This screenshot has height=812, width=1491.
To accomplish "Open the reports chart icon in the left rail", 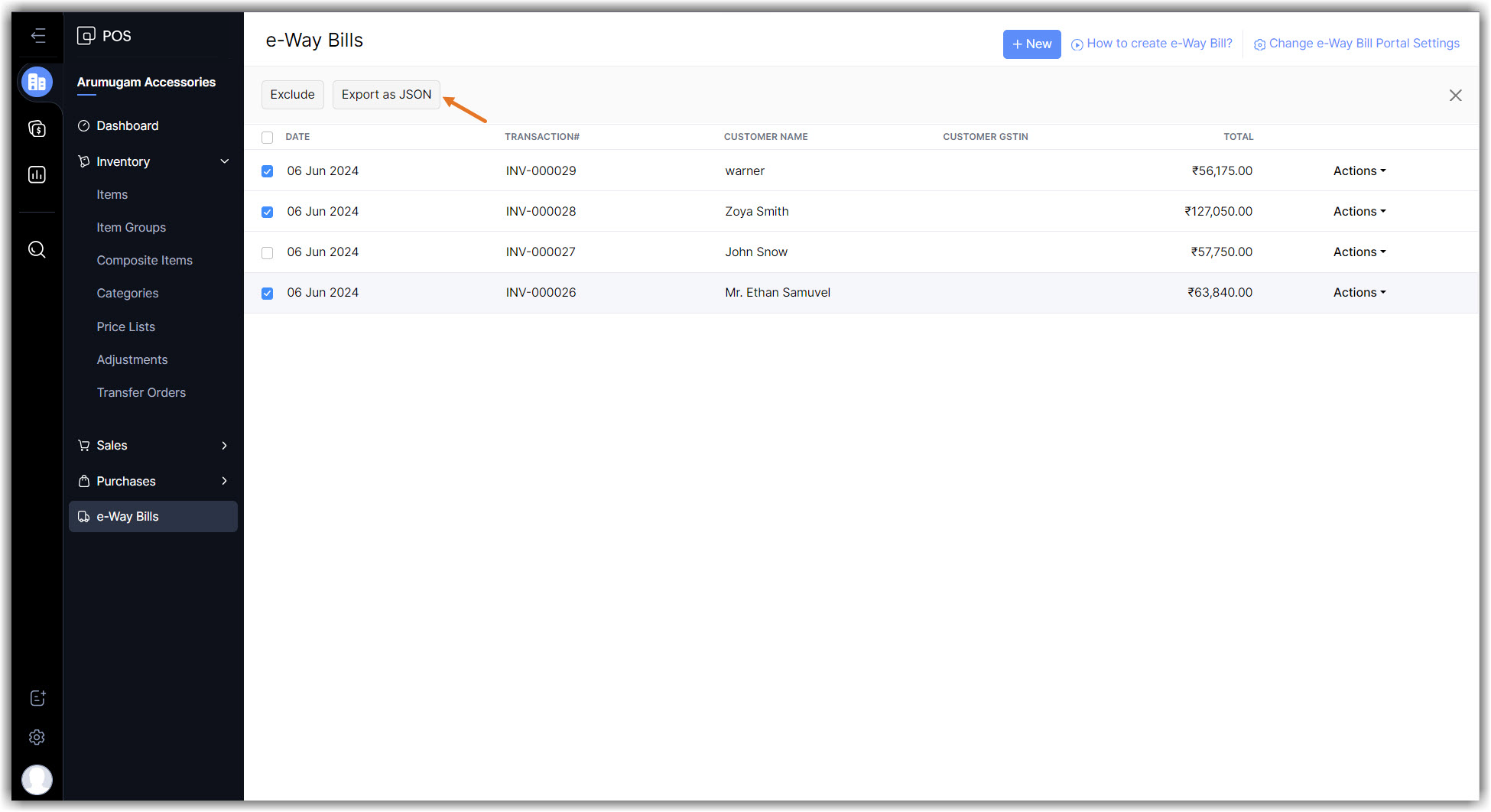I will (x=37, y=175).
